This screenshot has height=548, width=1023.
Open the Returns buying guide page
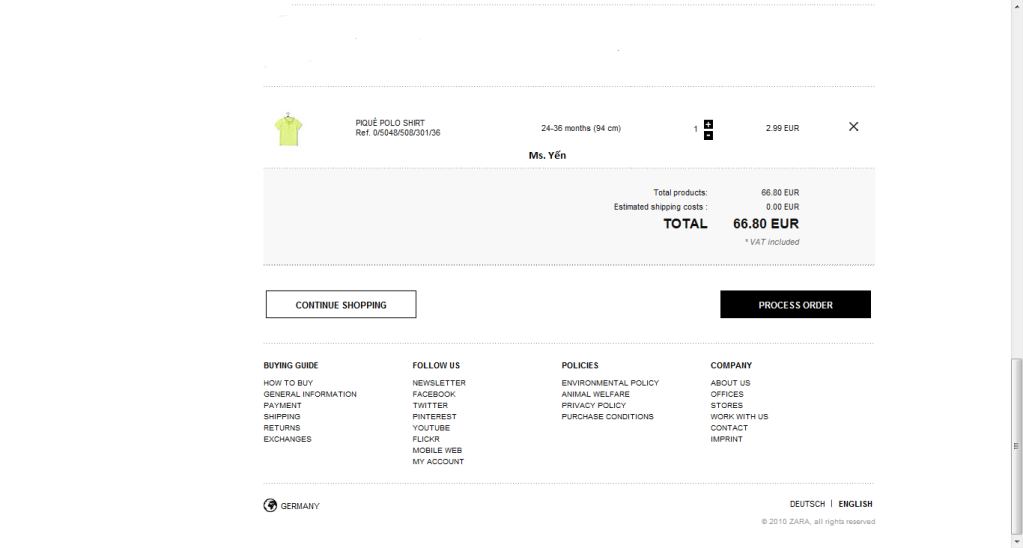tap(282, 428)
